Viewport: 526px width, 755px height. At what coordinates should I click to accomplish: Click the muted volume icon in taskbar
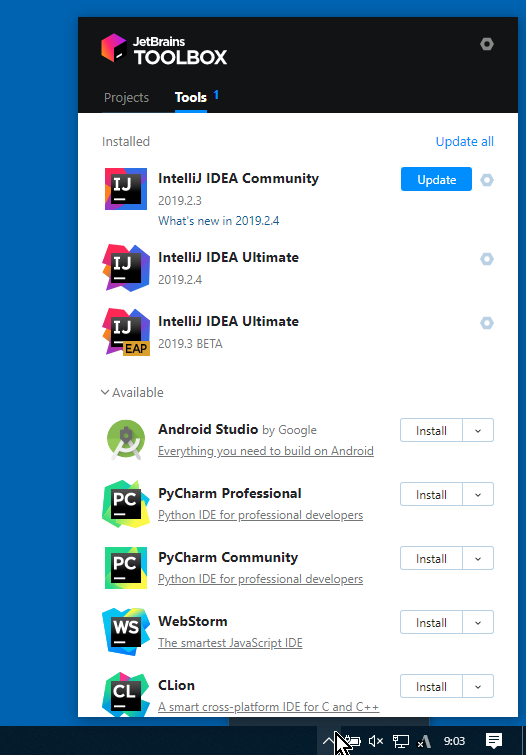[x=375, y=741]
